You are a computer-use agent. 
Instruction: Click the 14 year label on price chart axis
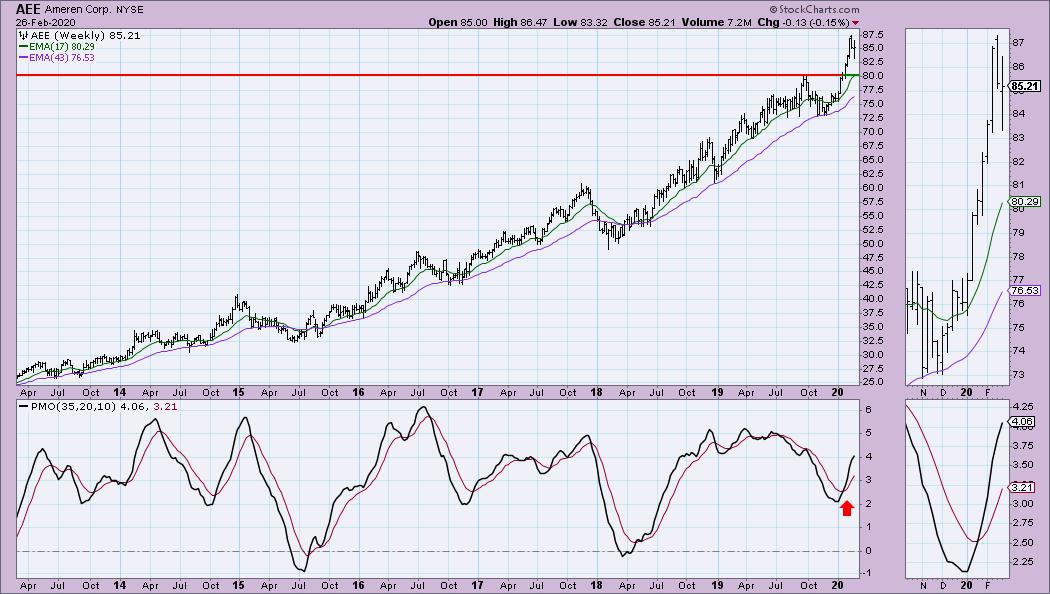(120, 392)
